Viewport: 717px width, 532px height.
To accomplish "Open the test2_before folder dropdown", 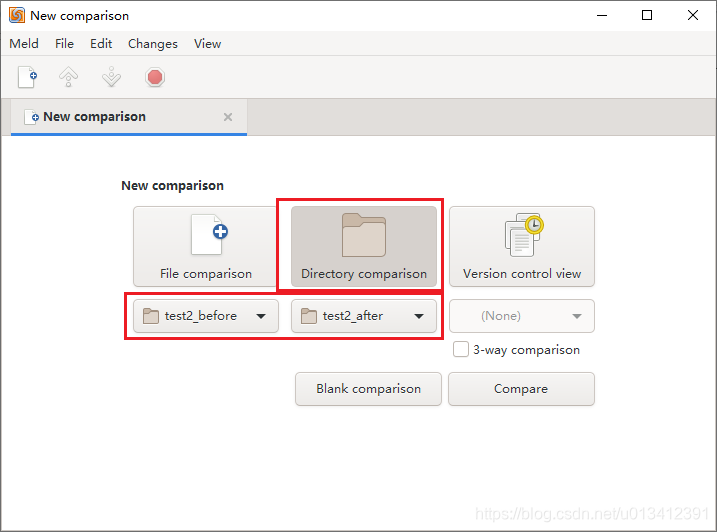I will [x=206, y=316].
